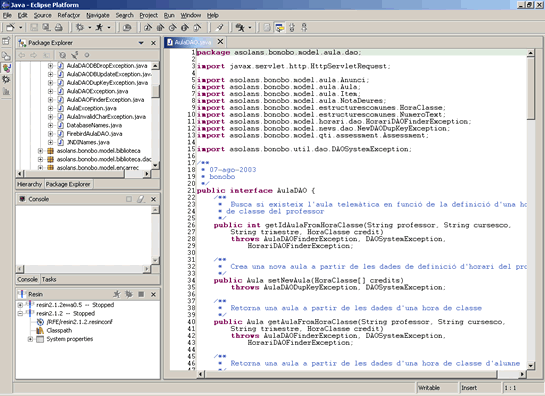The width and height of the screenshot is (545, 396).
Task: Click the Save As toolbar icon
Action: click(x=46, y=27)
